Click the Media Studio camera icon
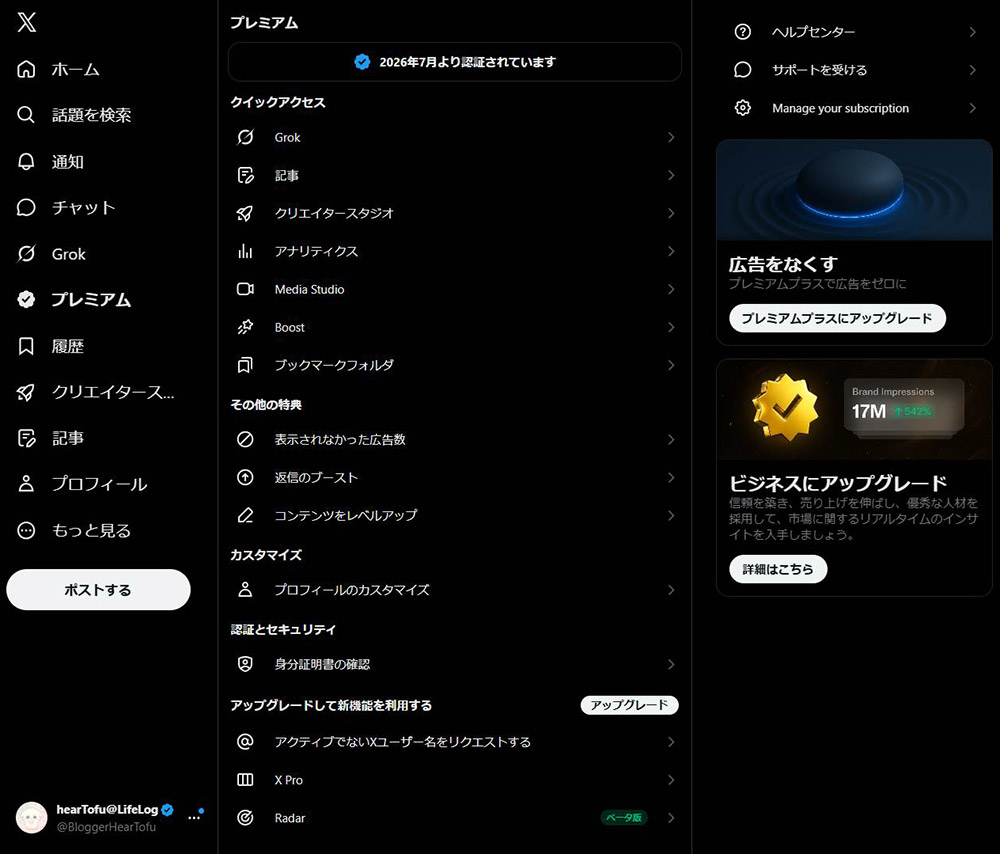Image resolution: width=1000 pixels, height=854 pixels. (246, 289)
